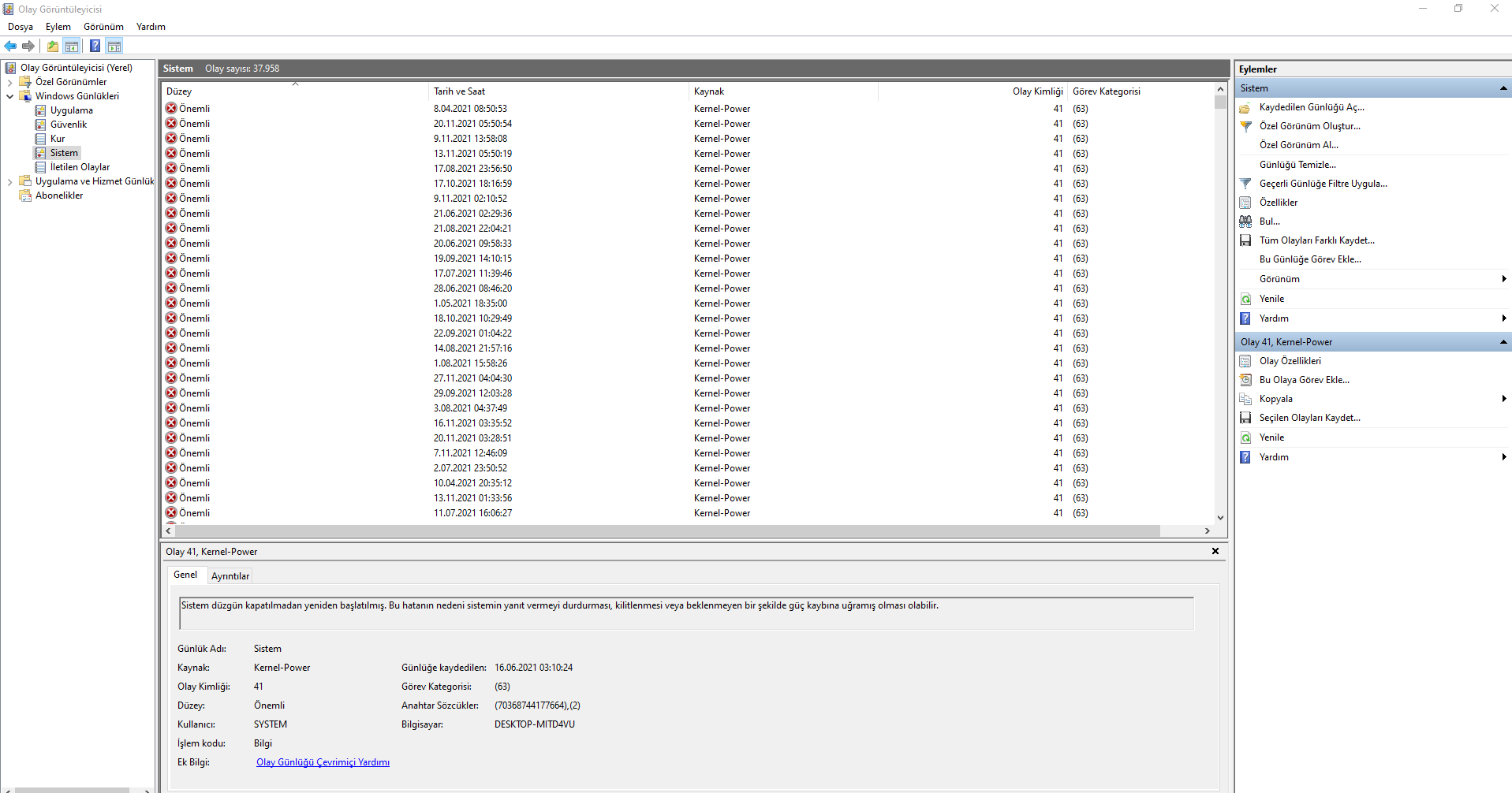The width and height of the screenshot is (1512, 793).
Task: Open the Yardım menu in the menu bar
Action: 151,27
